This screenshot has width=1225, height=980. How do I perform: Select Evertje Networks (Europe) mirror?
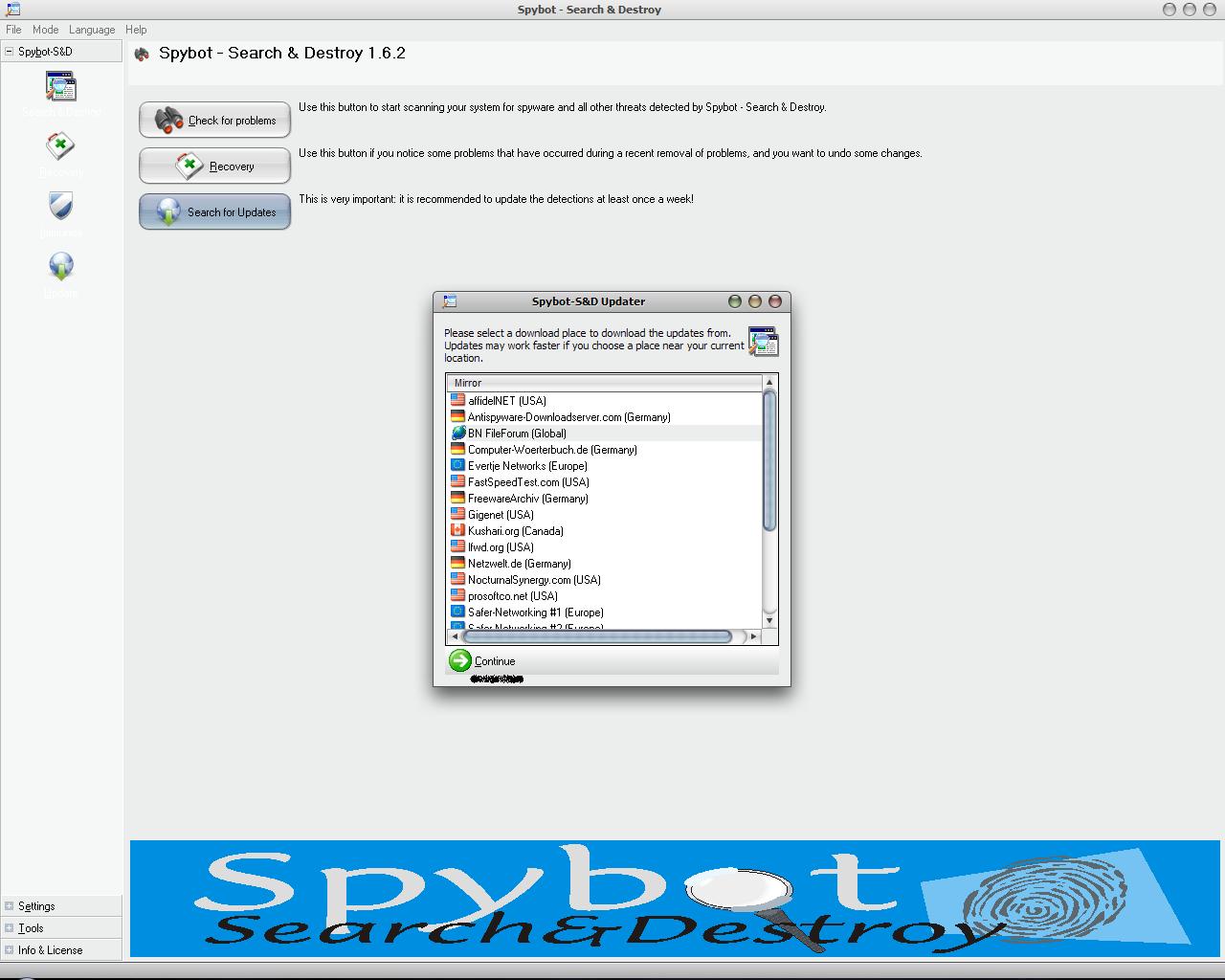pos(605,466)
